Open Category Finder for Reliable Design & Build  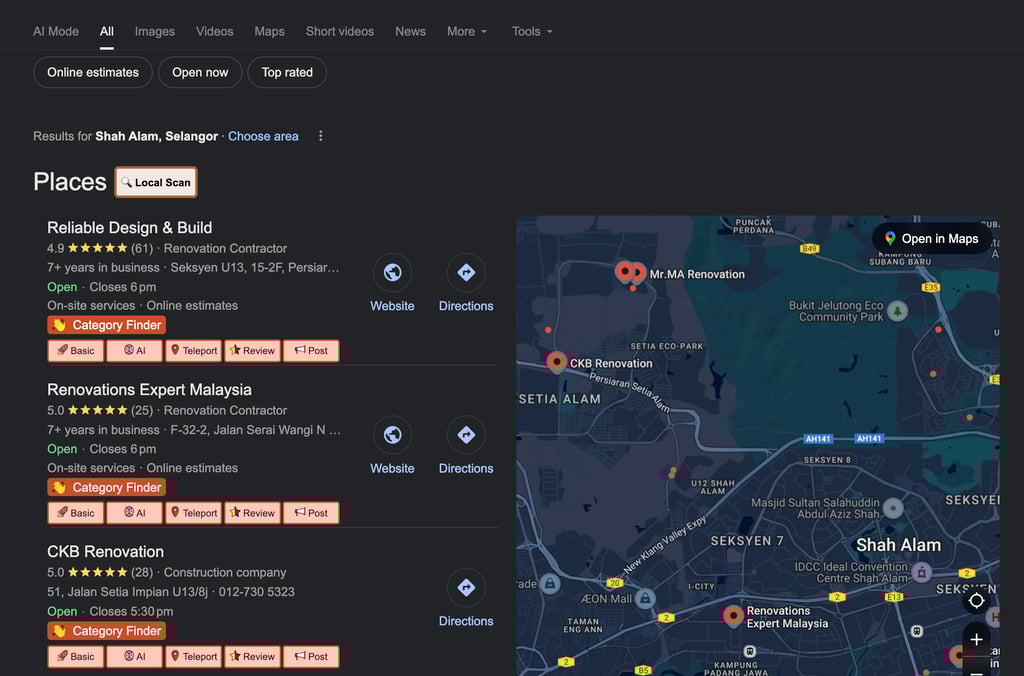106,325
